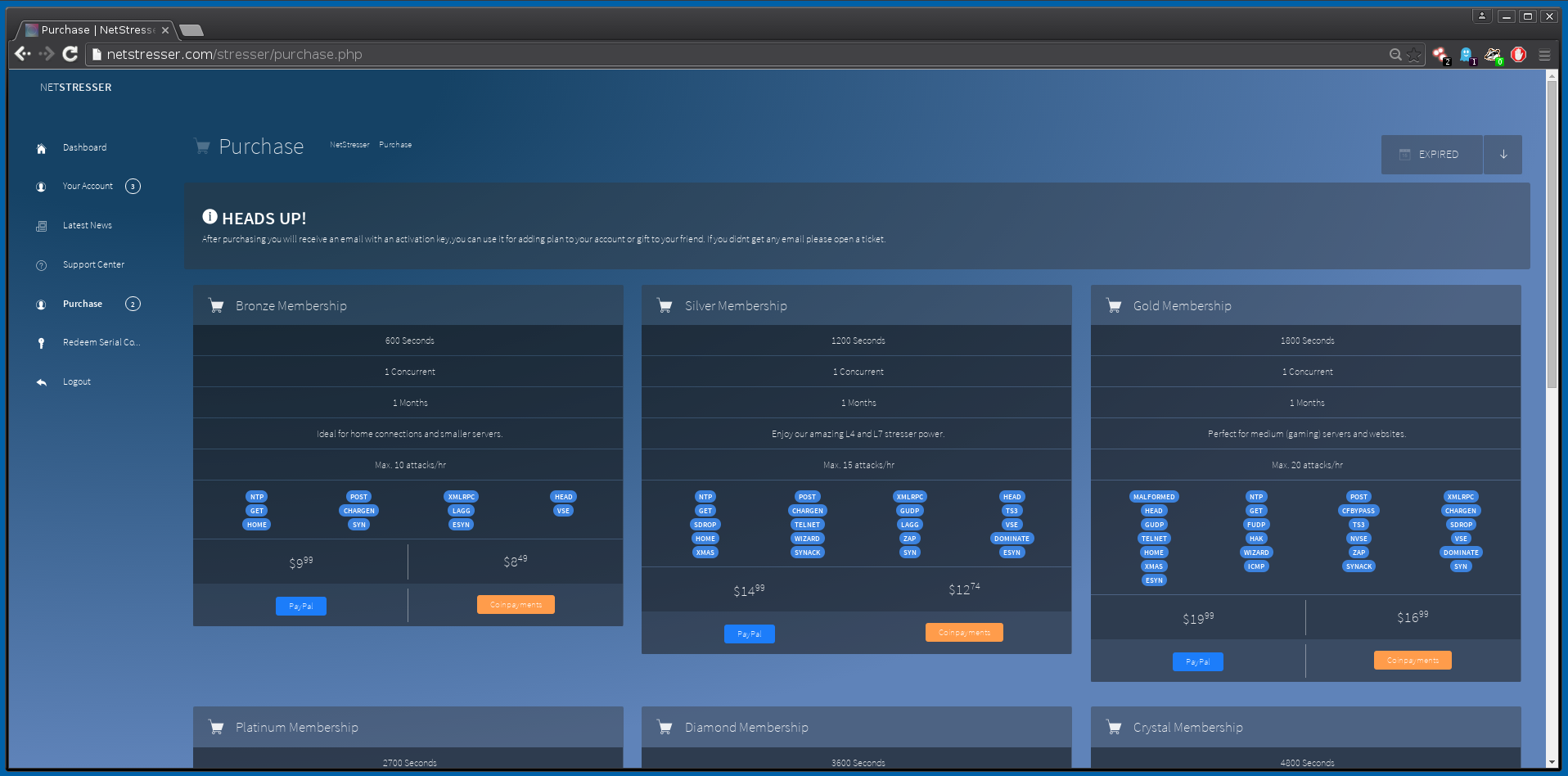
Task: Expand the Purchase submenu badge
Action: point(133,305)
